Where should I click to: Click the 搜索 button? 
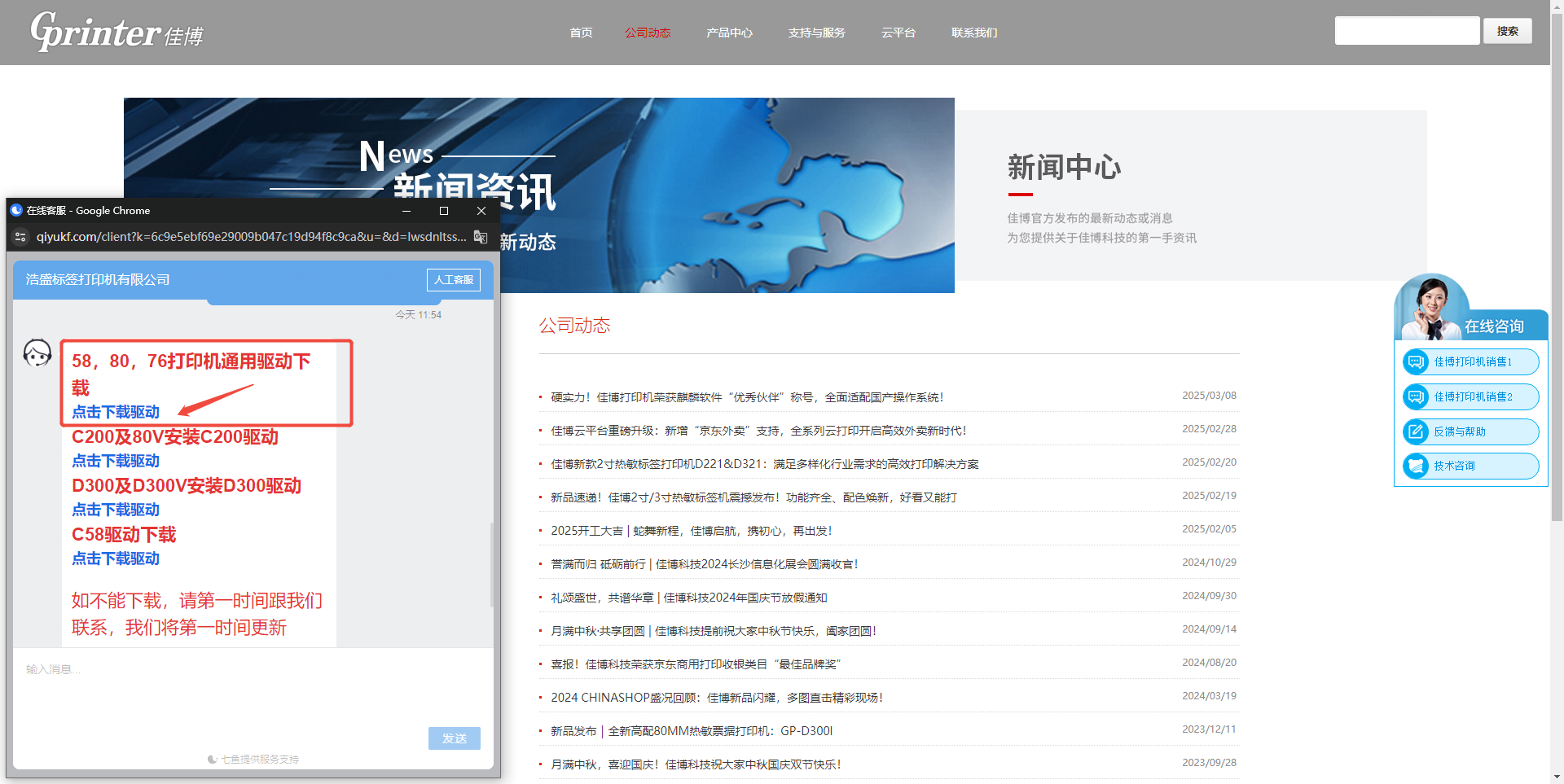1507,31
